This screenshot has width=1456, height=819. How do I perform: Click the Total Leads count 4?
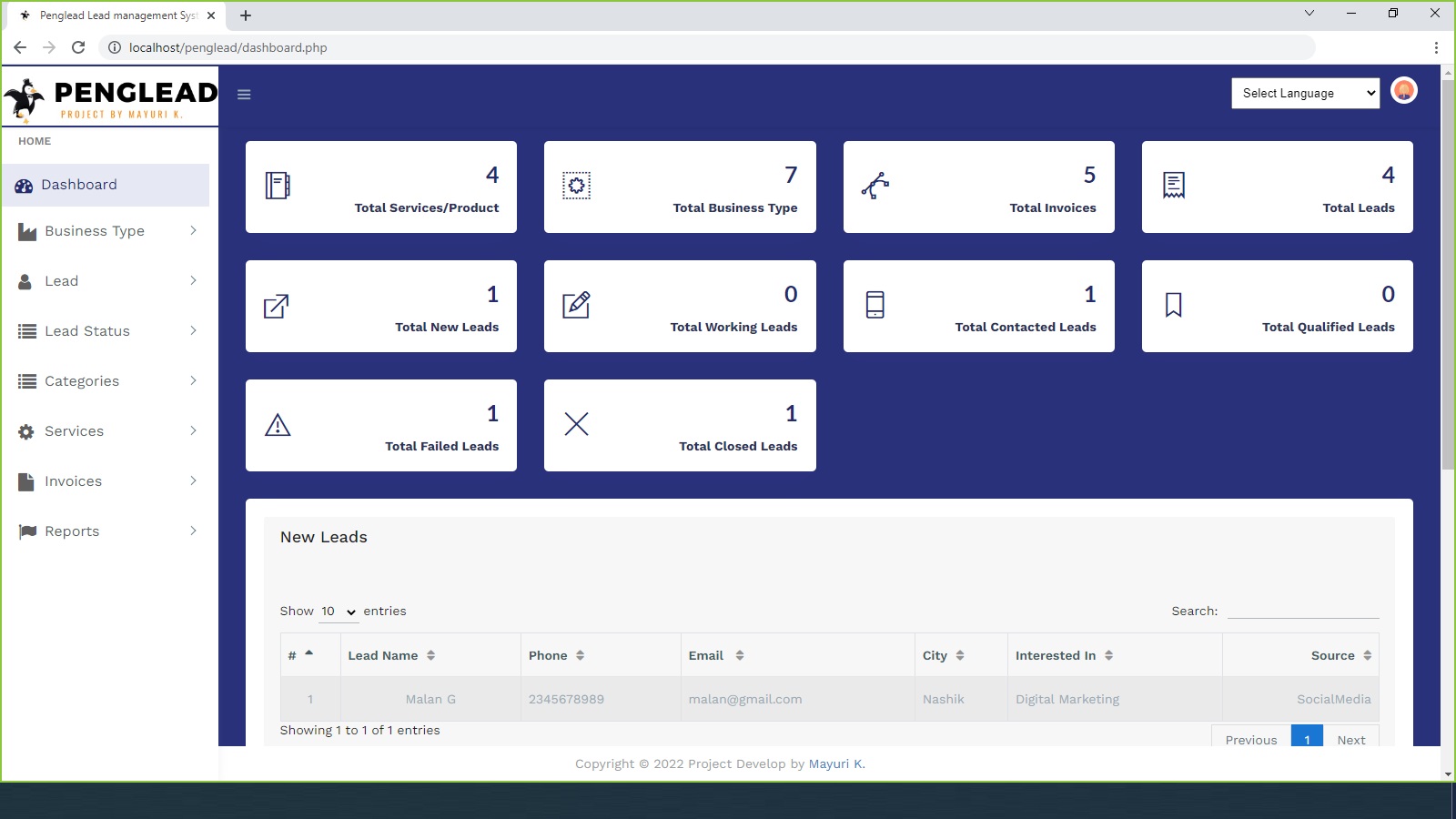pos(1388,175)
